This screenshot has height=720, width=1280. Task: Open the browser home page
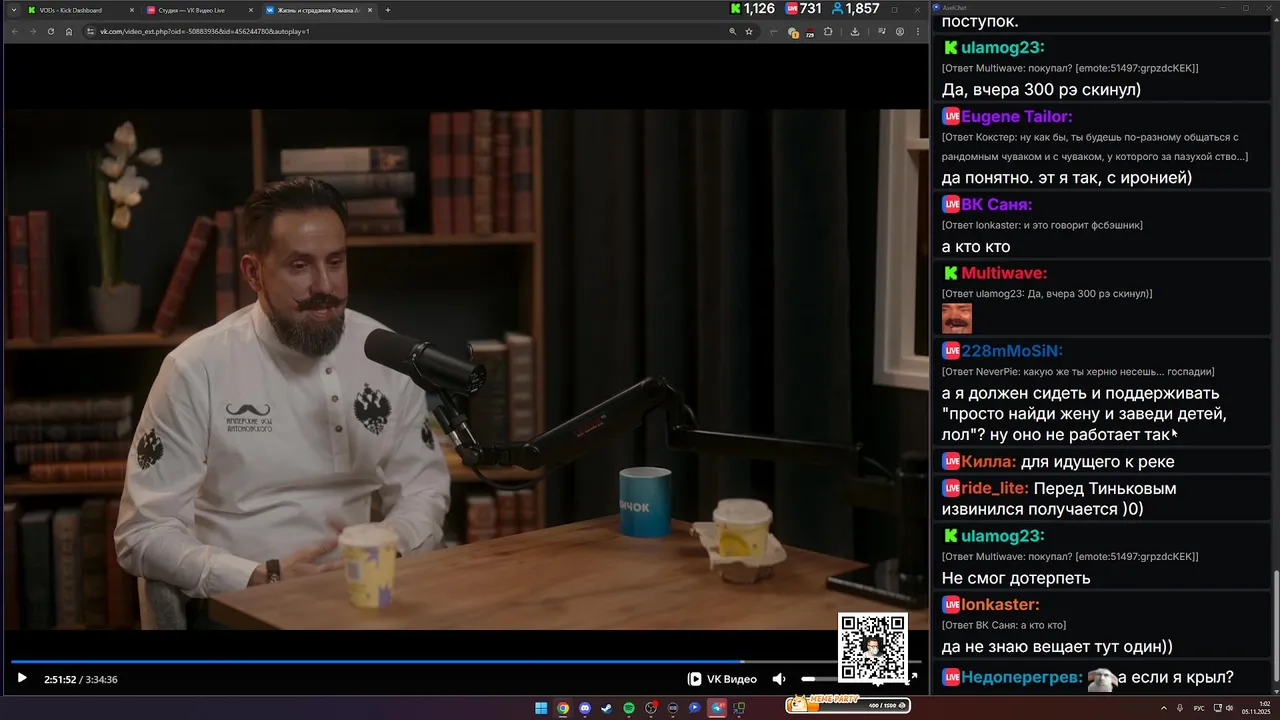pos(69,31)
